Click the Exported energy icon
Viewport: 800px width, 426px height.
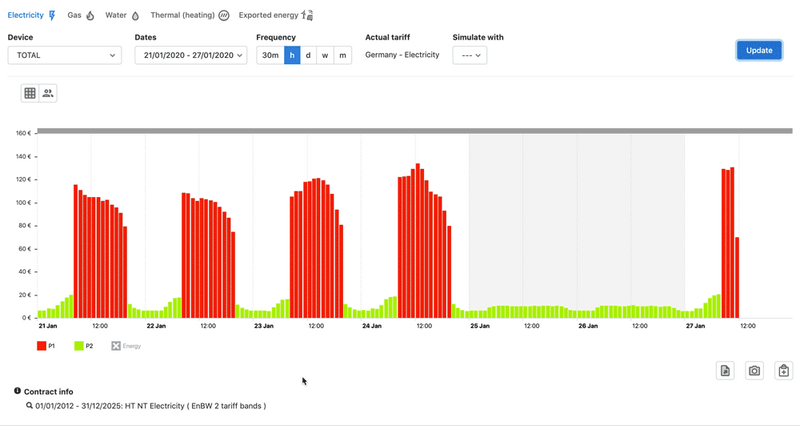click(x=307, y=16)
